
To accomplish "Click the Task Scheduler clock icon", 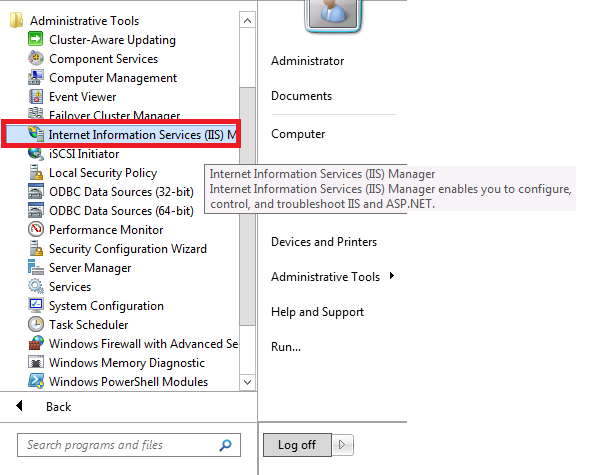I will (36, 324).
